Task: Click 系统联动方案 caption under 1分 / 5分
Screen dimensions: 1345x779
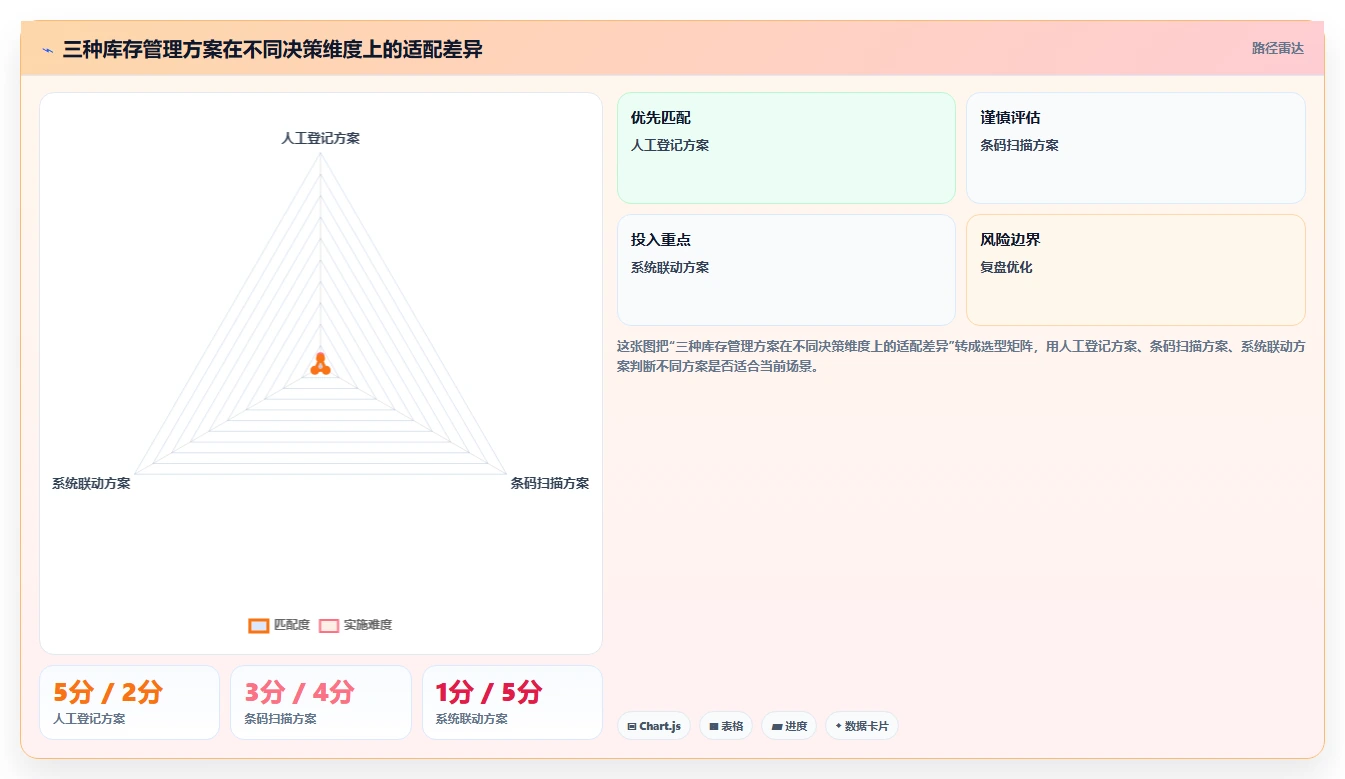Action: point(471,718)
